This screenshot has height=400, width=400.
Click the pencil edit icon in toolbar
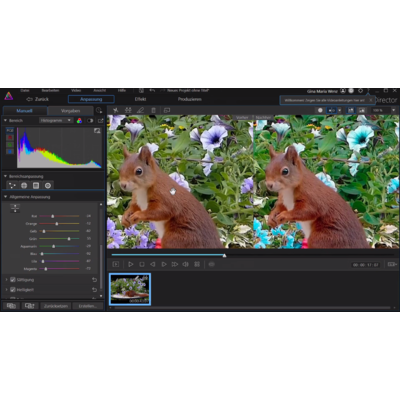[x=140, y=110]
